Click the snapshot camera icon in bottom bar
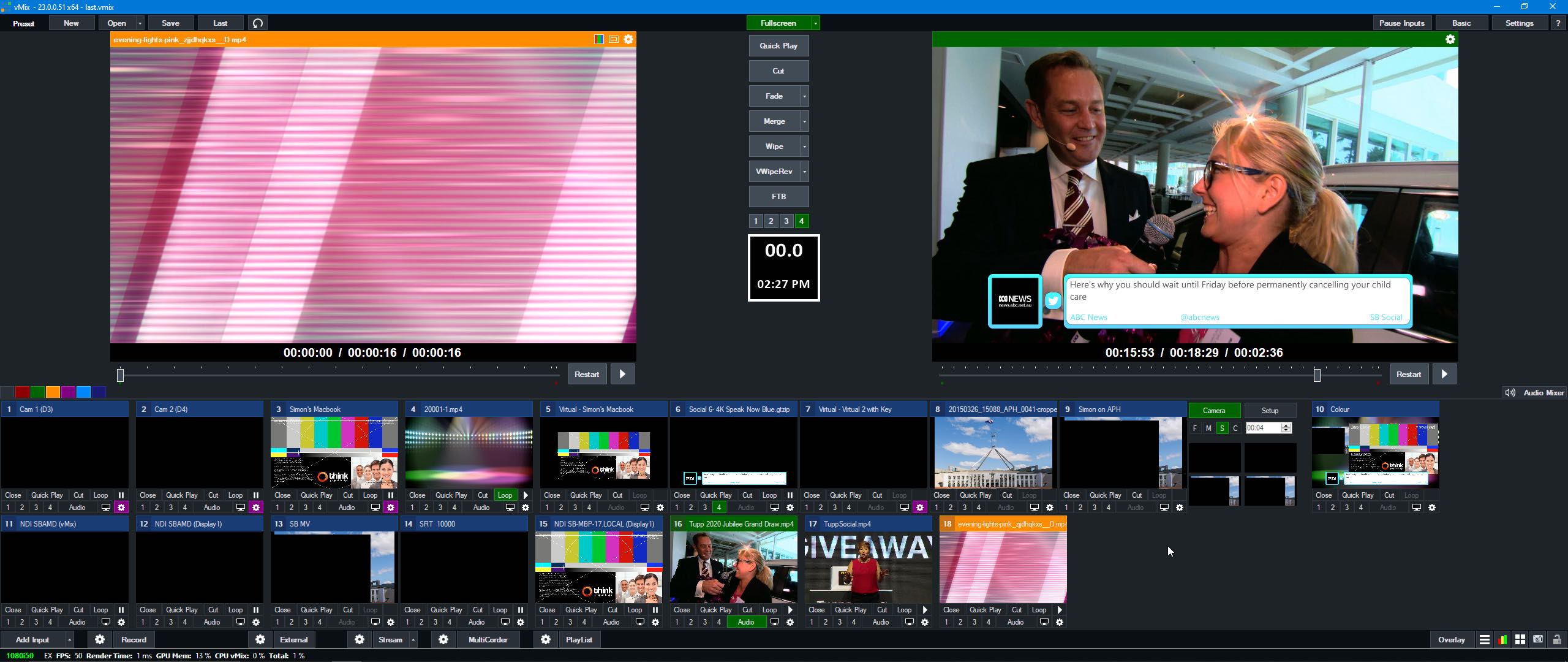This screenshot has height=662, width=1568. (1537, 639)
